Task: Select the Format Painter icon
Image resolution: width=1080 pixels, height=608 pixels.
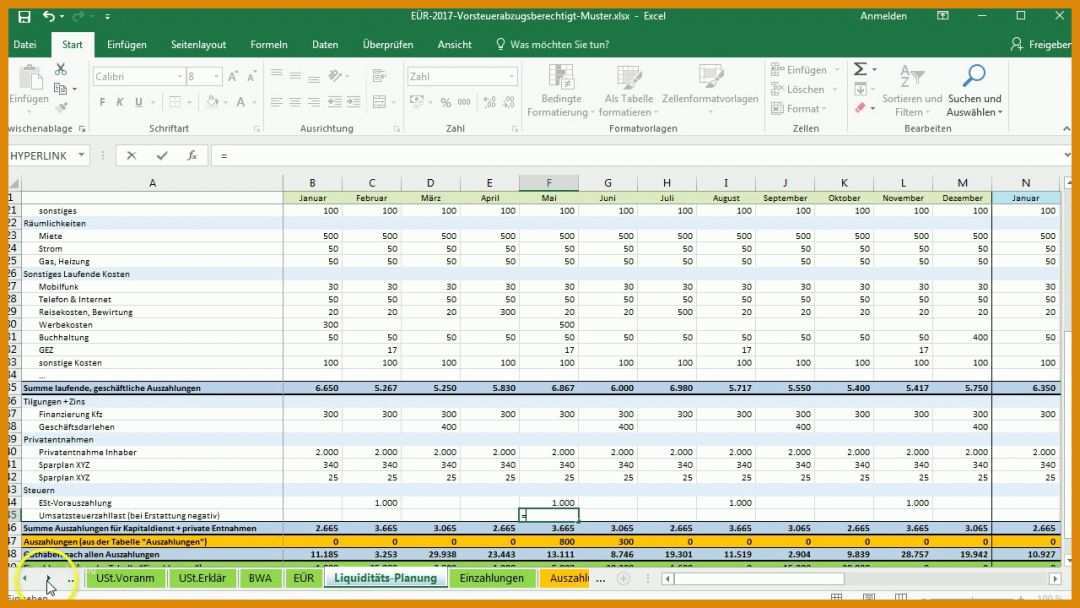Action: tap(62, 105)
